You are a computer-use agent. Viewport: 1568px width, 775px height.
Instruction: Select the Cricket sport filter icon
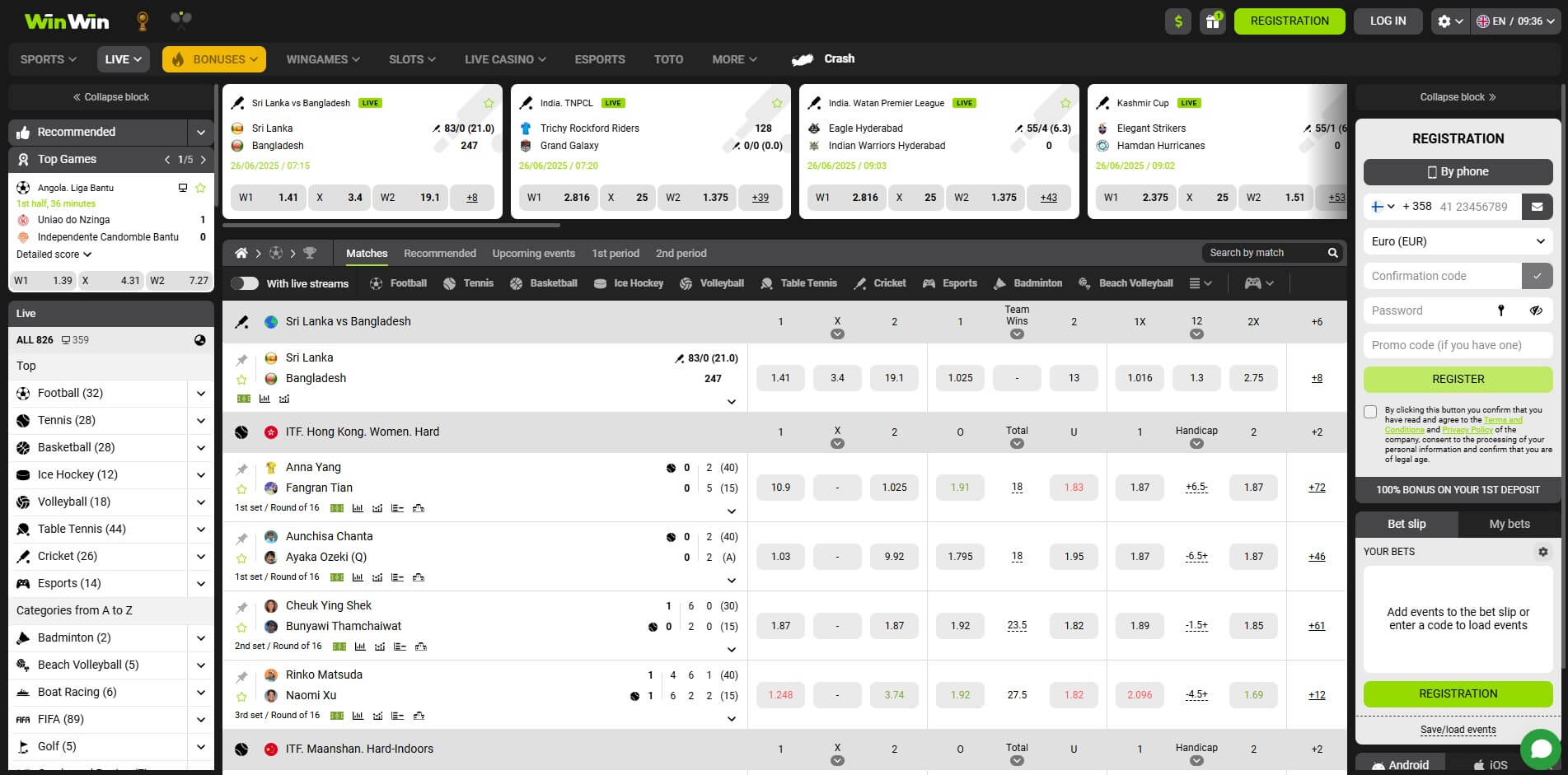pyautogui.click(x=859, y=283)
